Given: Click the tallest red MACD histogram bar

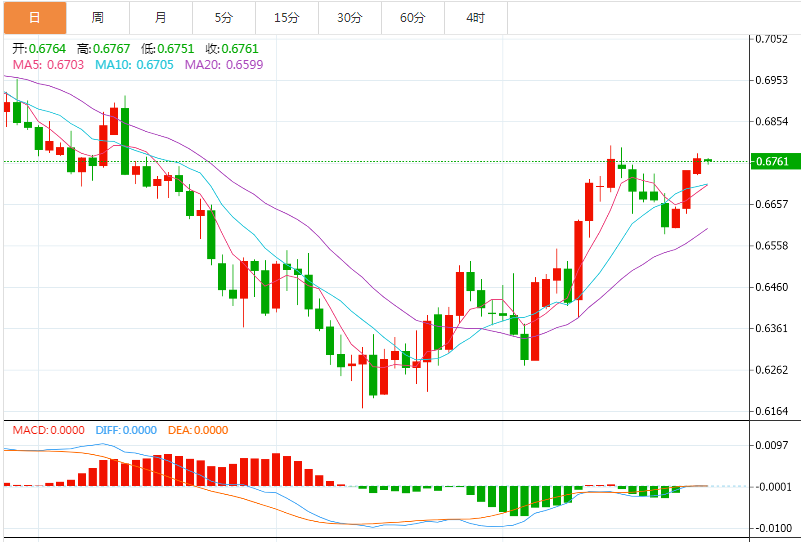Looking at the screenshot, I should 276,469.
